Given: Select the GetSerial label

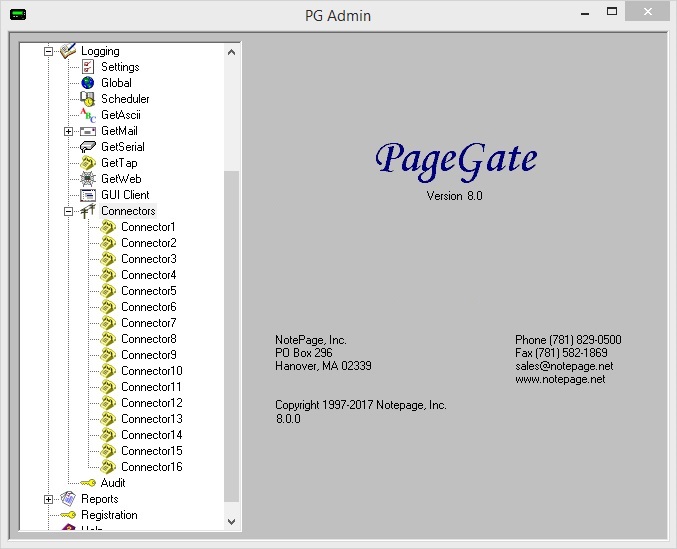Looking at the screenshot, I should [x=123, y=147].
